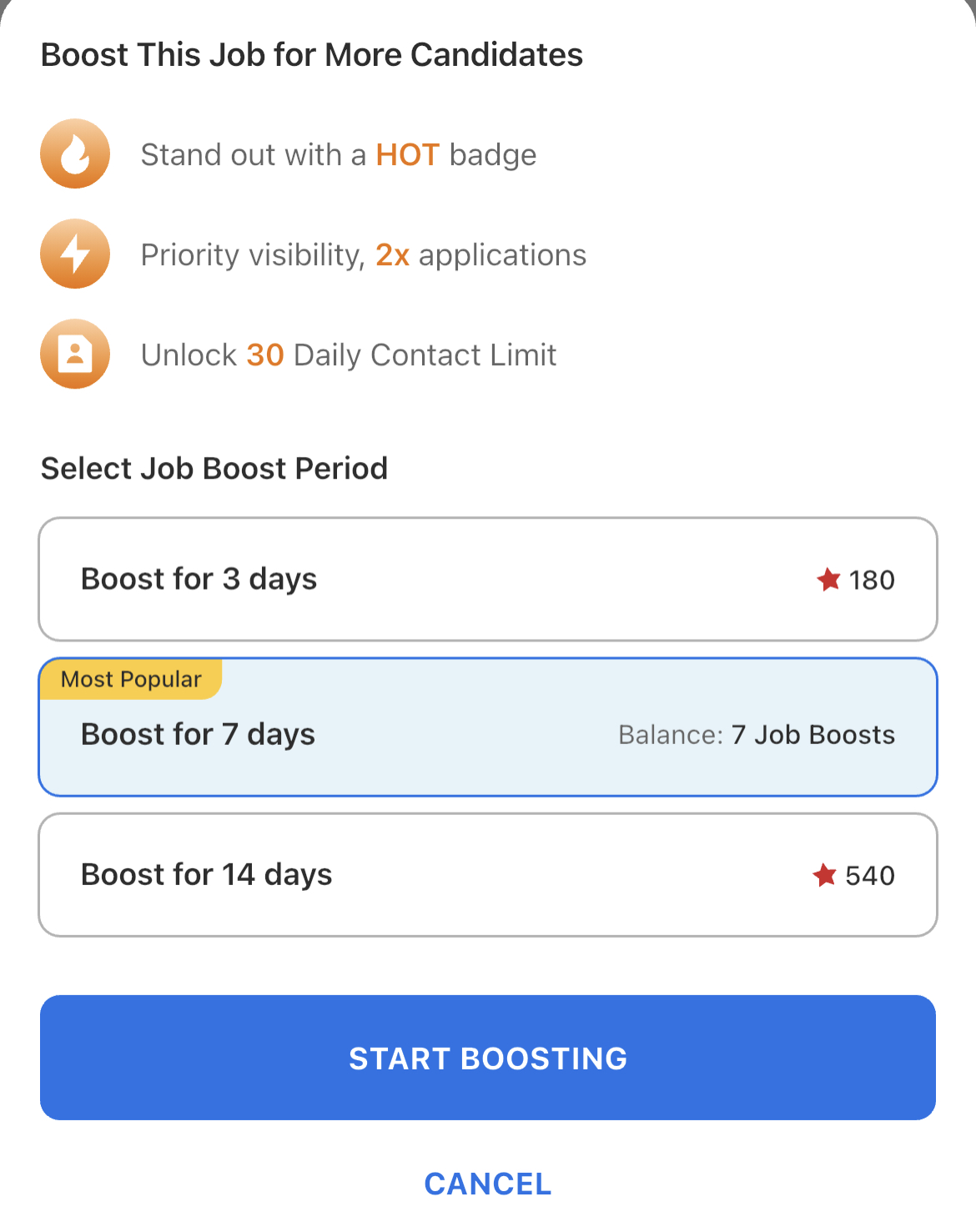Click the red star beside 540
Image resolution: width=976 pixels, height=1232 pixels.
pyautogui.click(x=824, y=875)
